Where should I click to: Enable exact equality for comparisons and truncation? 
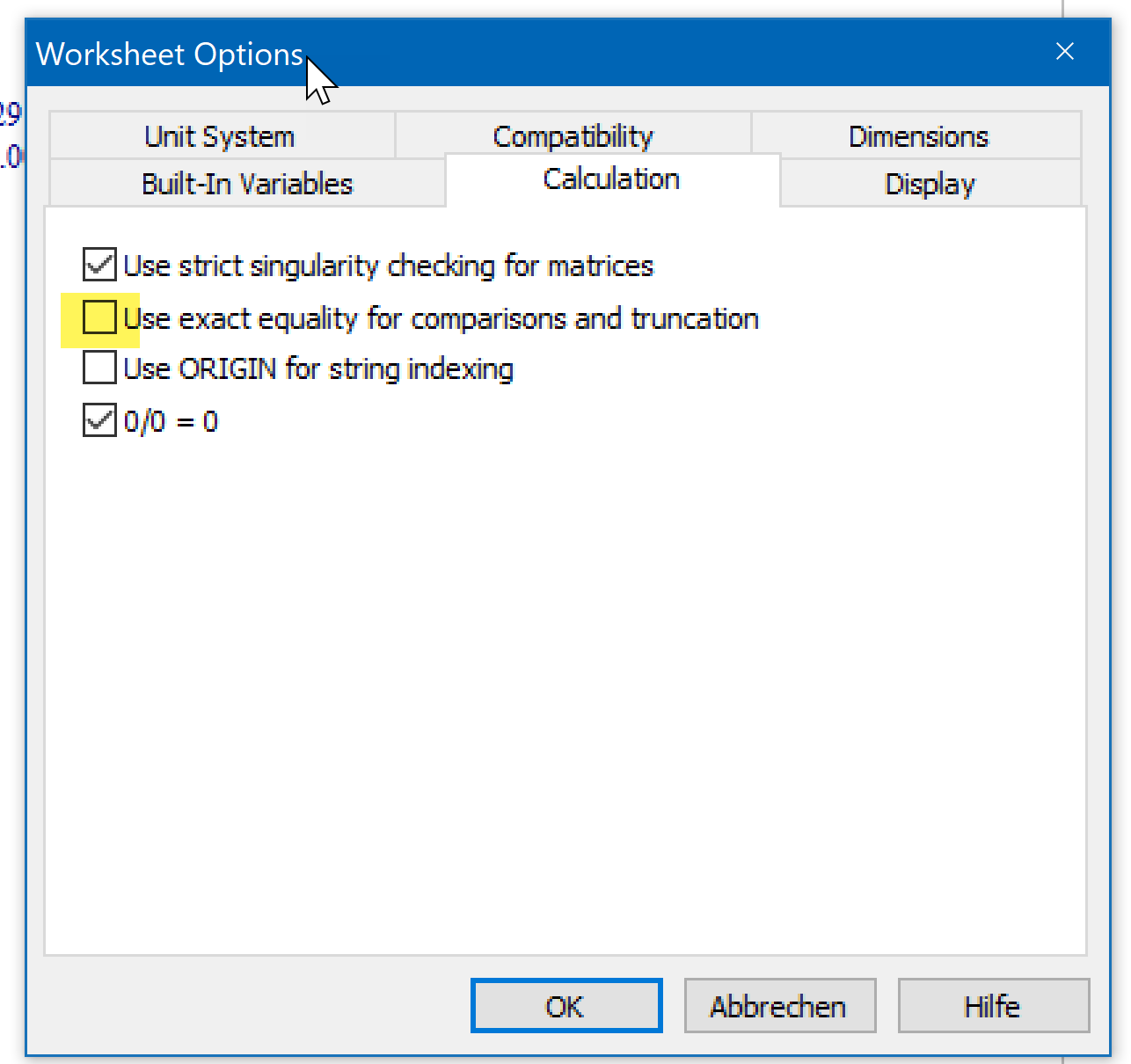pyautogui.click(x=99, y=317)
